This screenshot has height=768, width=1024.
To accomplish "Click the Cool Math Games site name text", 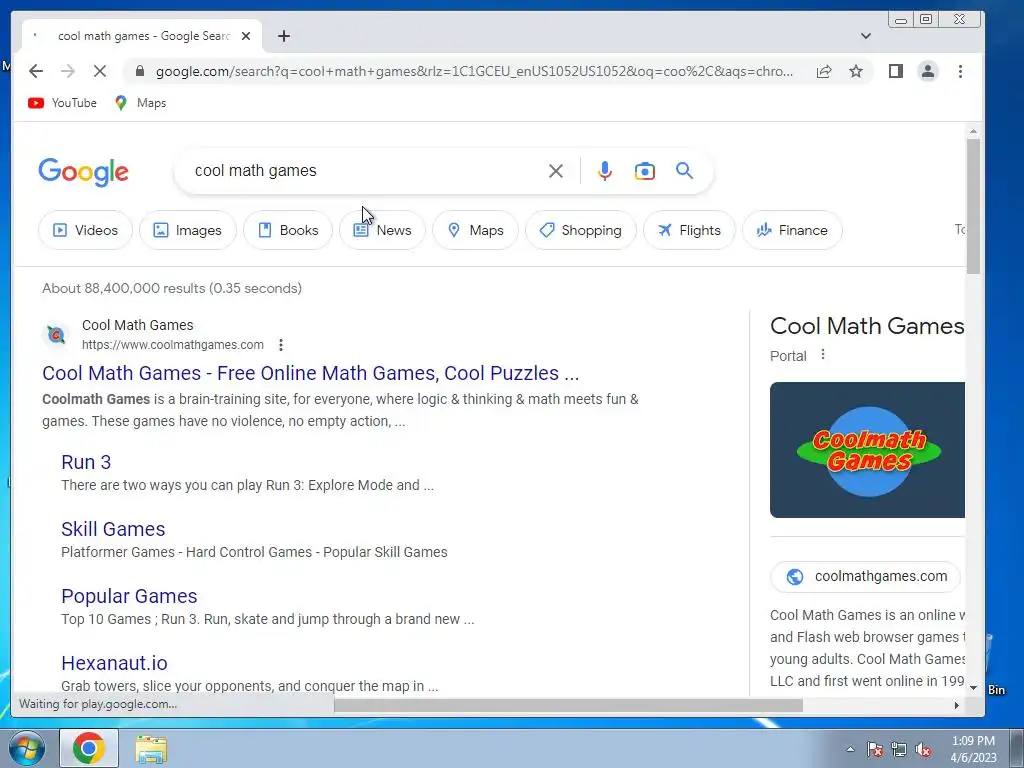I will coord(138,325).
